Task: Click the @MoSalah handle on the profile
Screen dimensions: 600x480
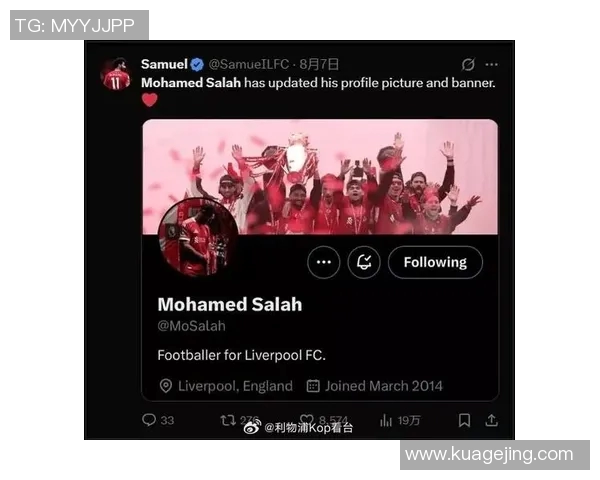Action: 191,326
